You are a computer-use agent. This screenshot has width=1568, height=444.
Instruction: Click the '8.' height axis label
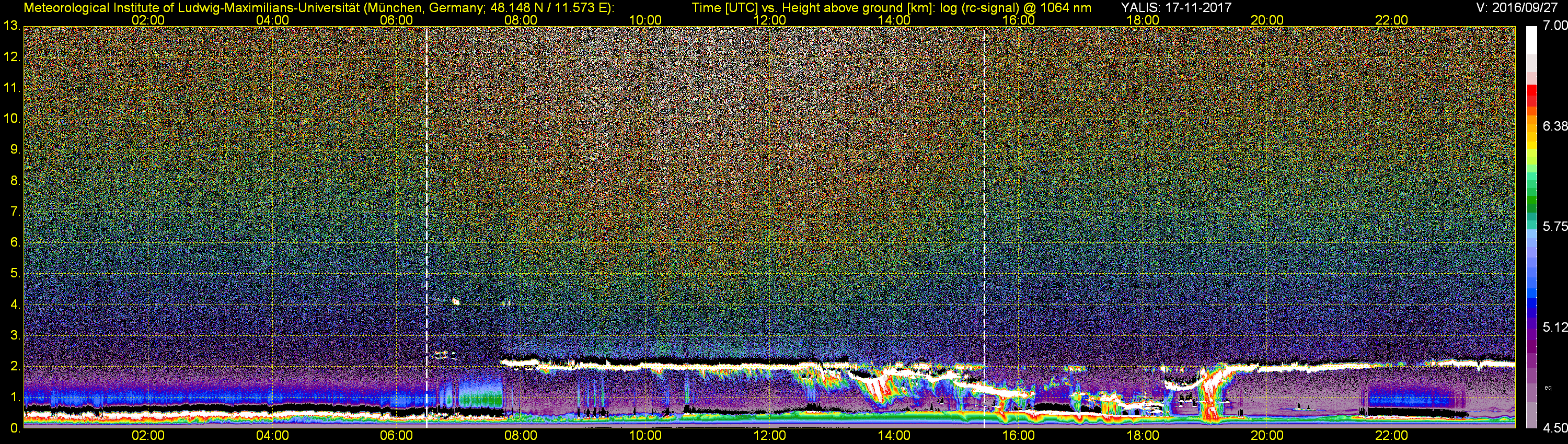pos(16,181)
